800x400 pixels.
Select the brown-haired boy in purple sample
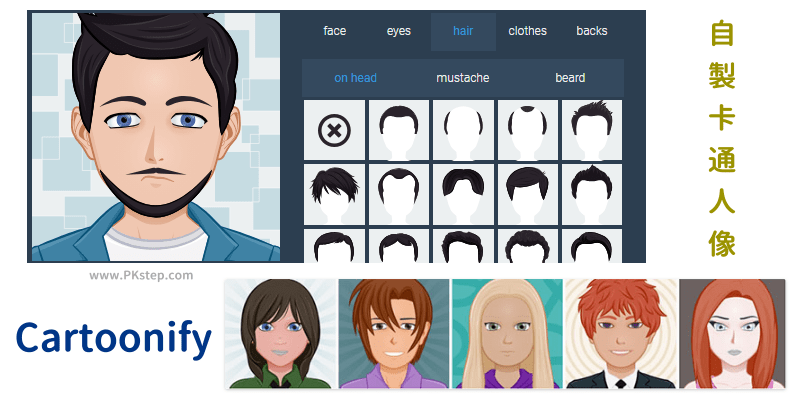(x=394, y=334)
